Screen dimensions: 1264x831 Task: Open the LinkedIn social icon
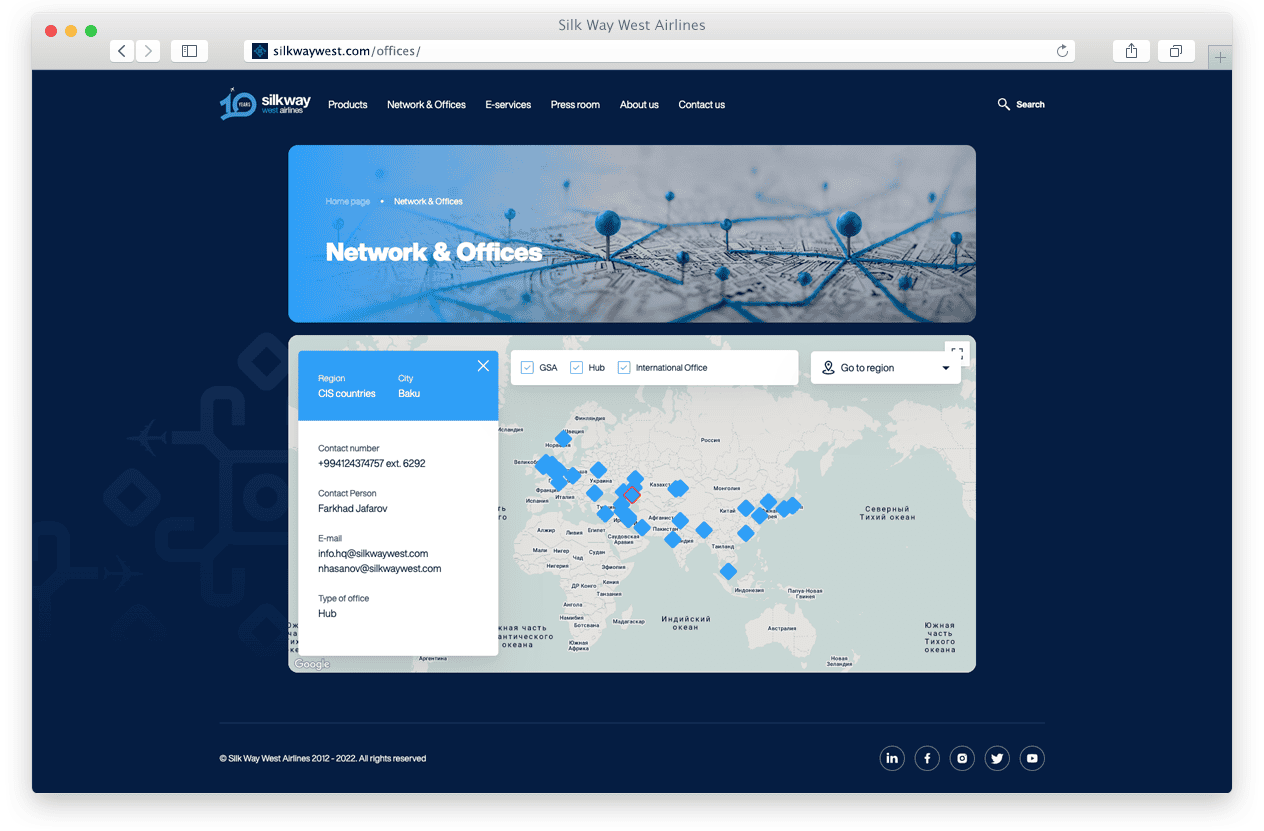click(892, 758)
